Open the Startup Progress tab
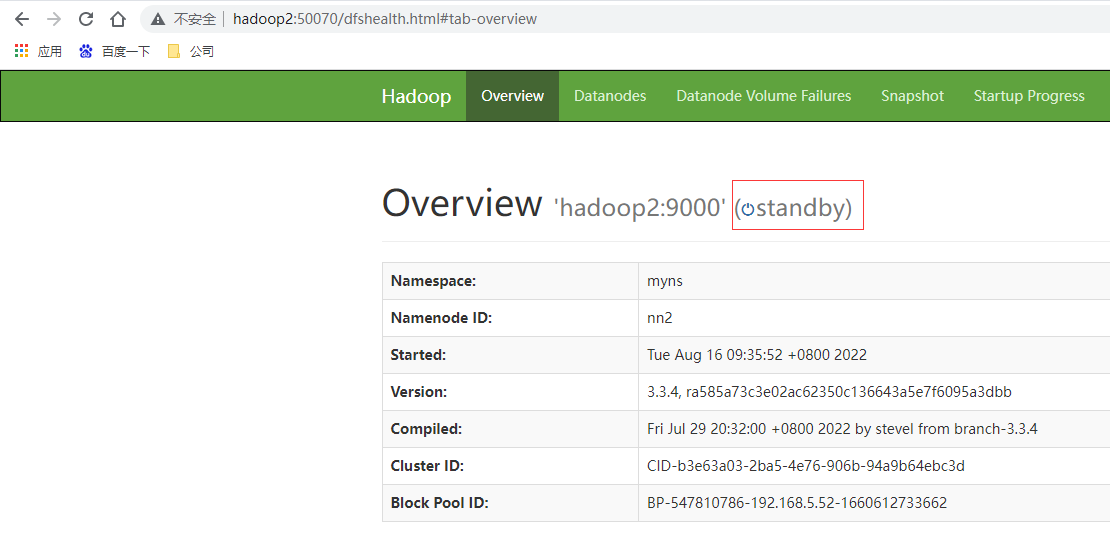1110x549 pixels. coord(1029,96)
